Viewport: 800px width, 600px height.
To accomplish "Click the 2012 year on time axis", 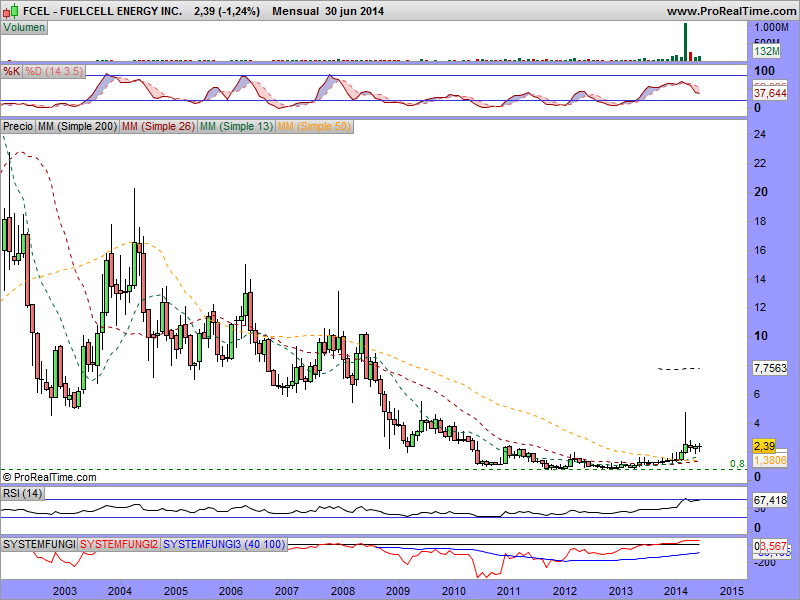I will point(565,591).
